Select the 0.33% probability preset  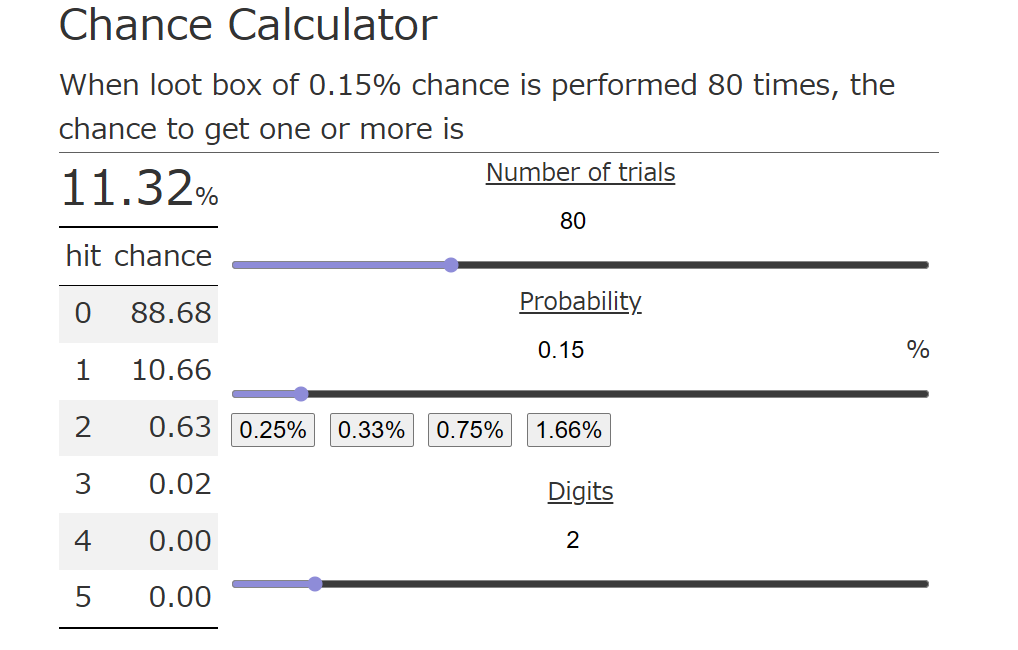coord(371,430)
